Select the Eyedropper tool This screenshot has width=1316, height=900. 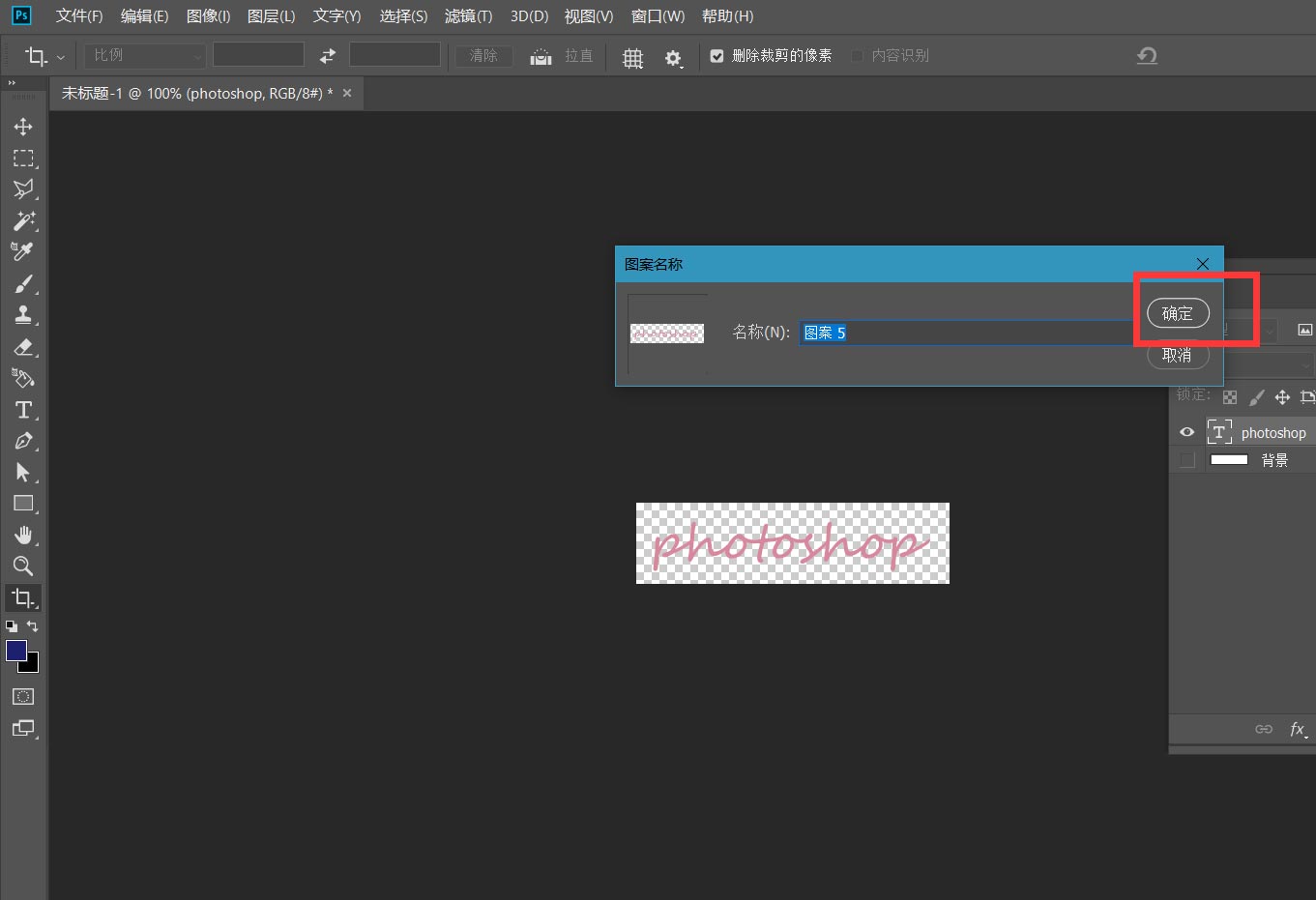tap(23, 252)
